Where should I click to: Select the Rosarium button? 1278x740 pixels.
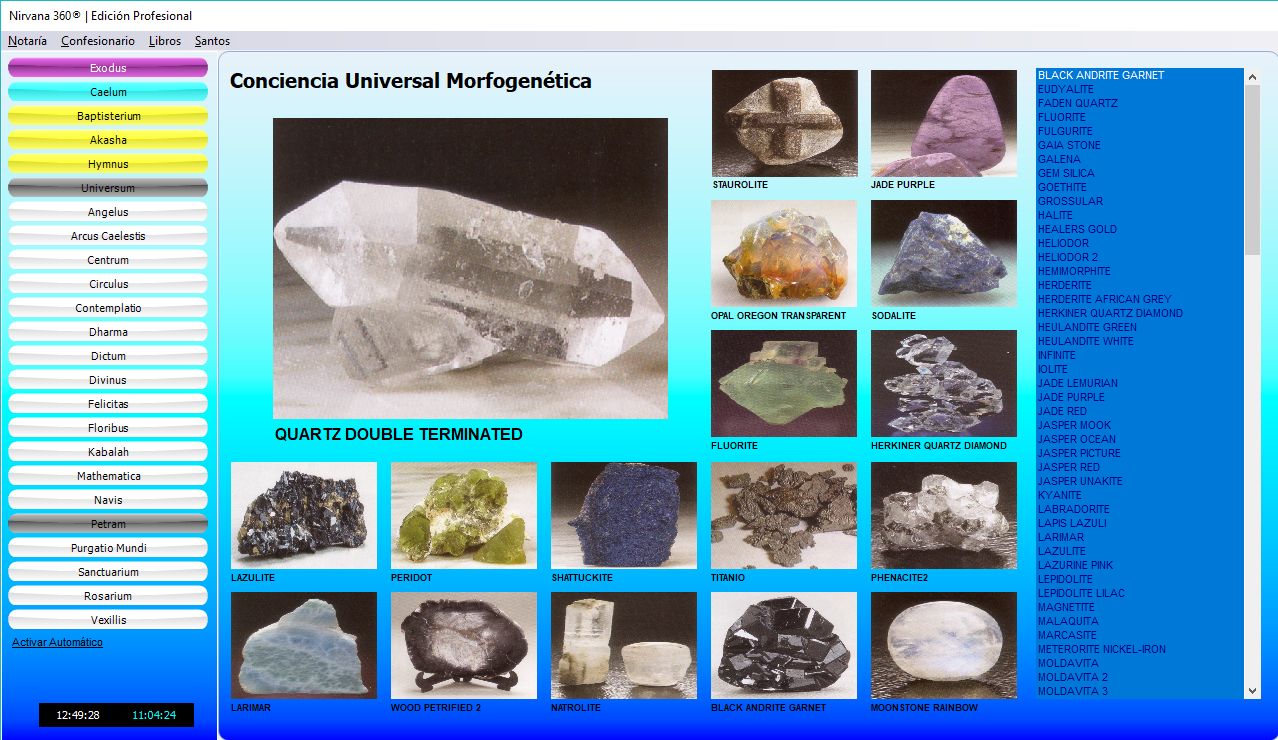coord(108,596)
